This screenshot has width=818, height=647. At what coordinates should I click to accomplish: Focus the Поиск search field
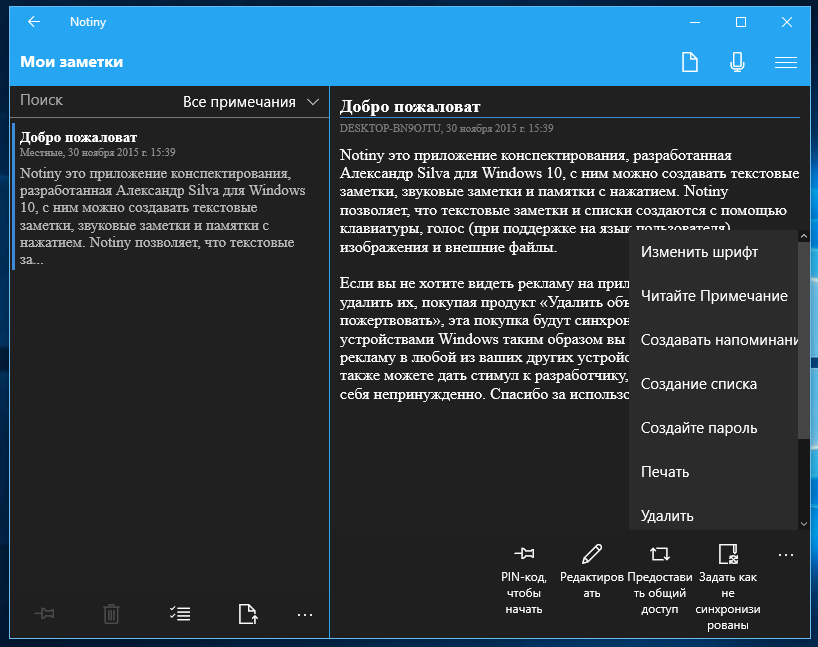tap(94, 101)
